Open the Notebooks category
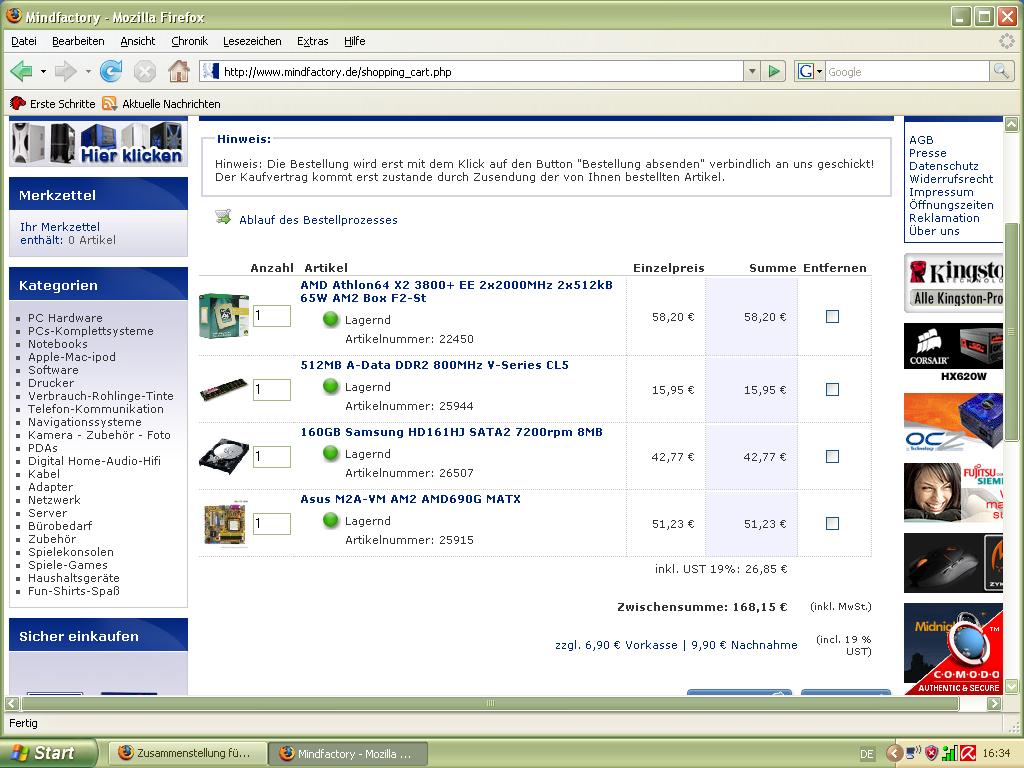Image resolution: width=1024 pixels, height=768 pixels. click(x=57, y=344)
